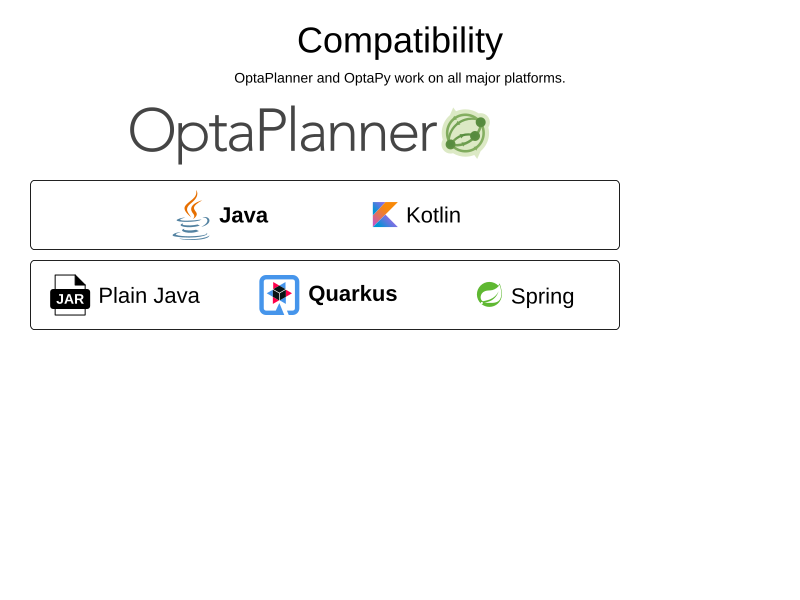Click the Java coffee cup logo
Viewport: 800px width, 600px height.
tap(191, 215)
